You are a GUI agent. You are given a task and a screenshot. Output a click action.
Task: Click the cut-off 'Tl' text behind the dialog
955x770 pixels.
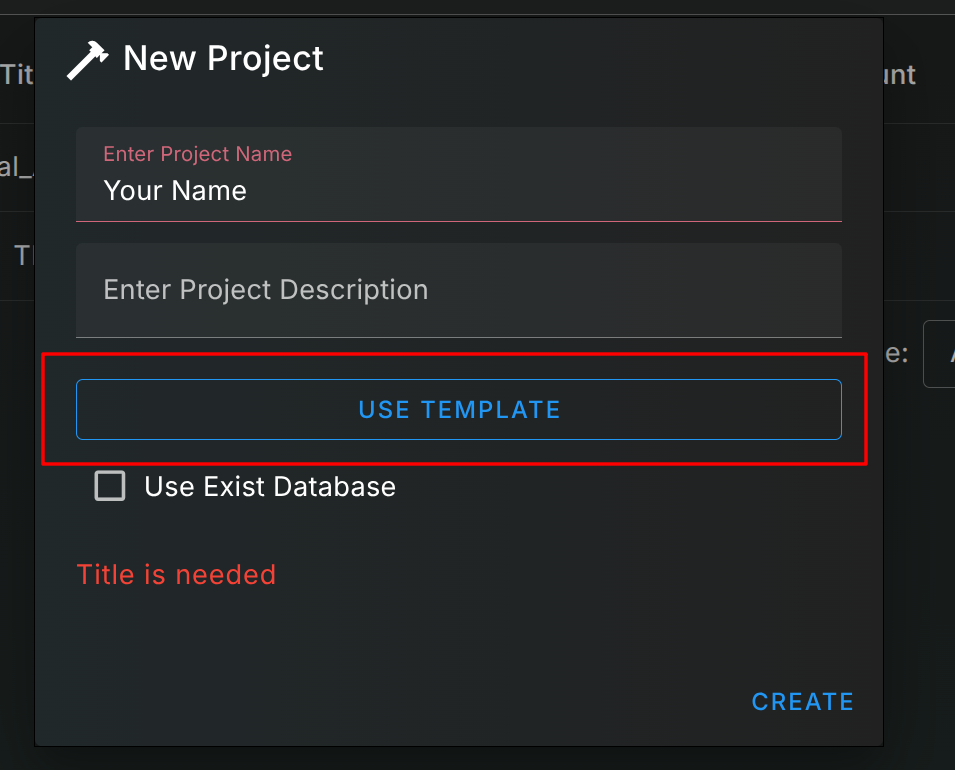click(x=24, y=256)
